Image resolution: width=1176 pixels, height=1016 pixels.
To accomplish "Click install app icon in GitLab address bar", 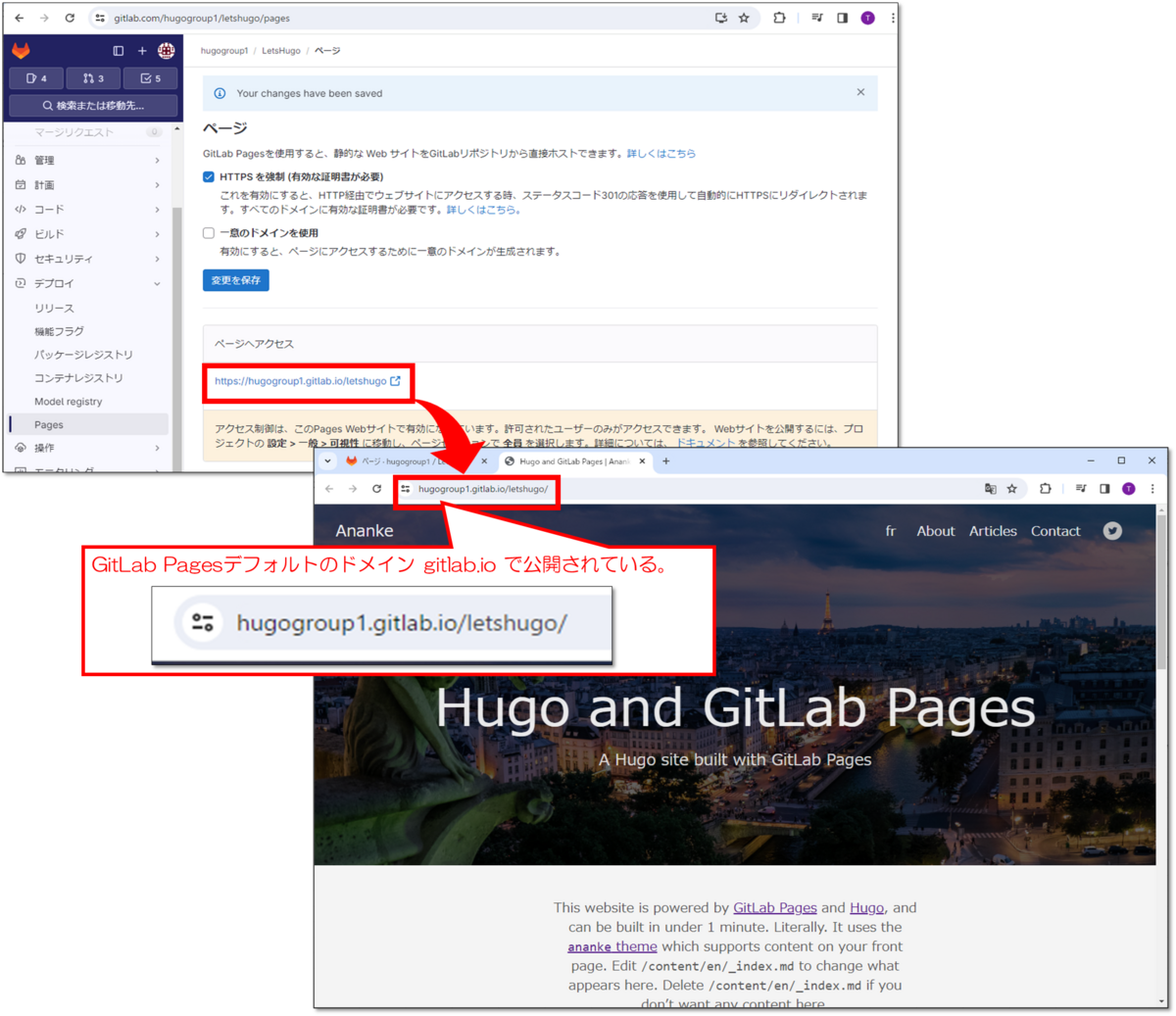I will pyautogui.click(x=721, y=18).
